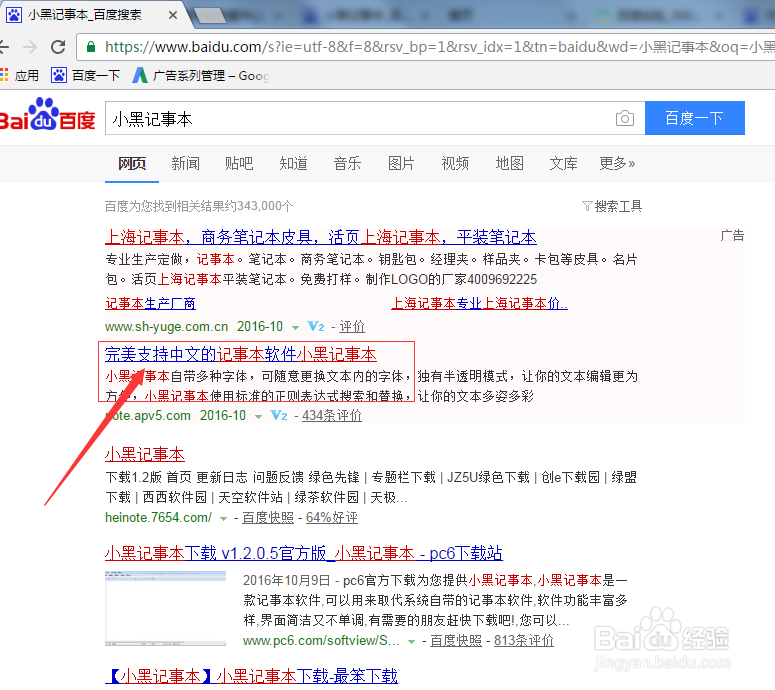Click the camera image search icon
Viewport: 775px width, 690px height.
pyautogui.click(x=625, y=119)
